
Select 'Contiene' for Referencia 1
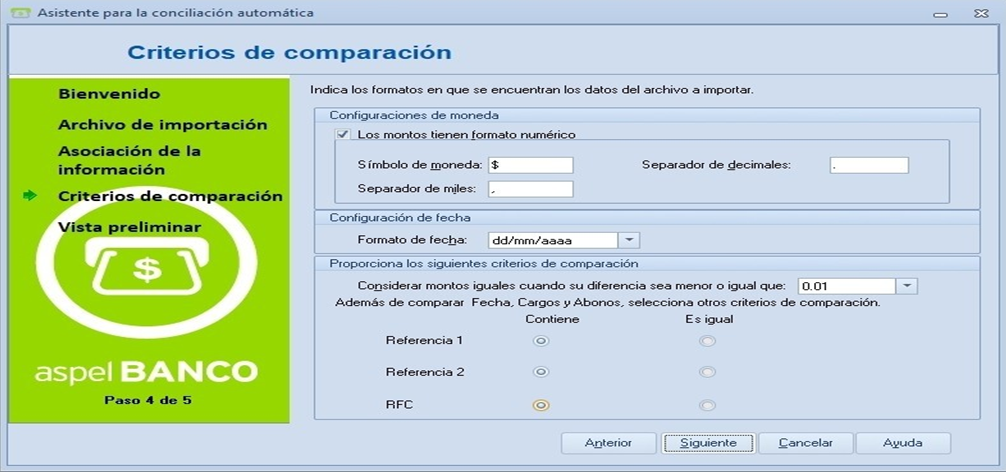[541, 341]
